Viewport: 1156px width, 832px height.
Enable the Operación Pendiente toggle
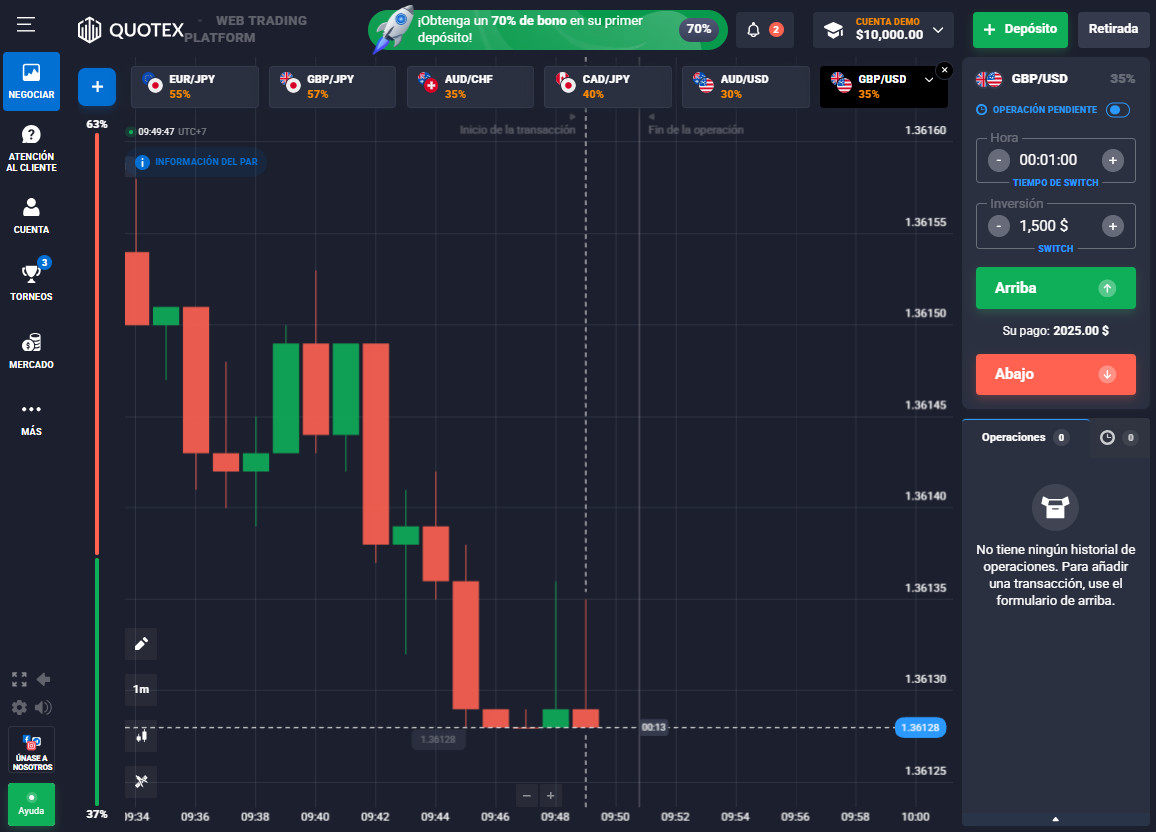[x=1119, y=111]
